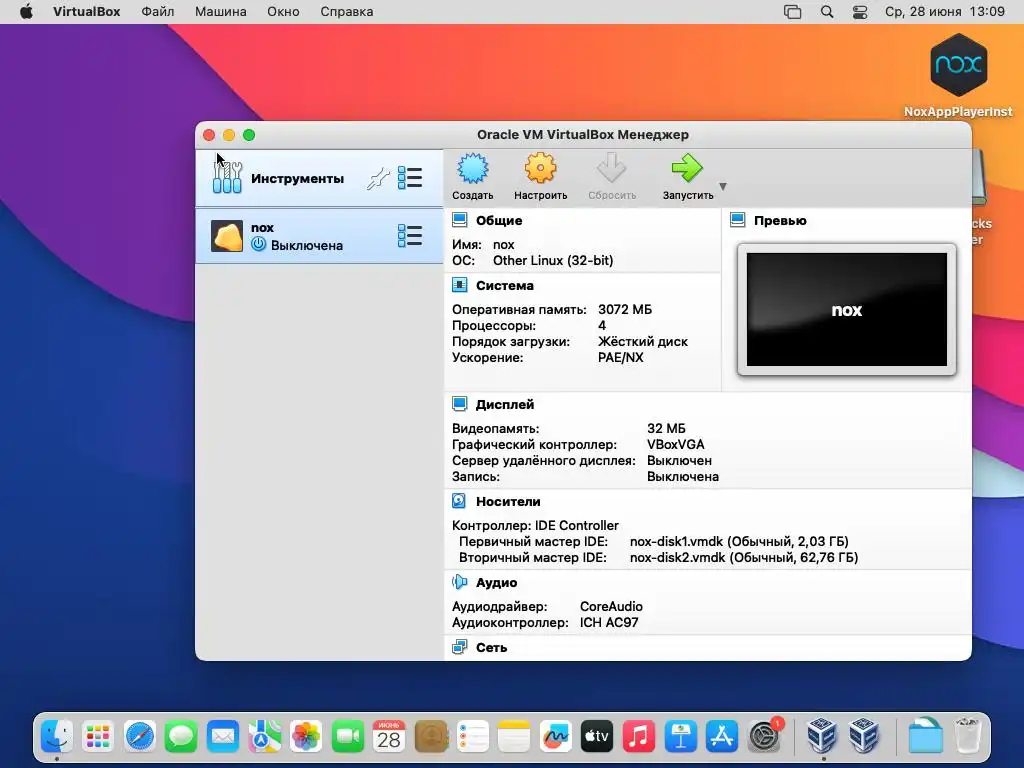This screenshot has height=768, width=1024.
Task: Open System Settings from the Dock
Action: click(763, 737)
